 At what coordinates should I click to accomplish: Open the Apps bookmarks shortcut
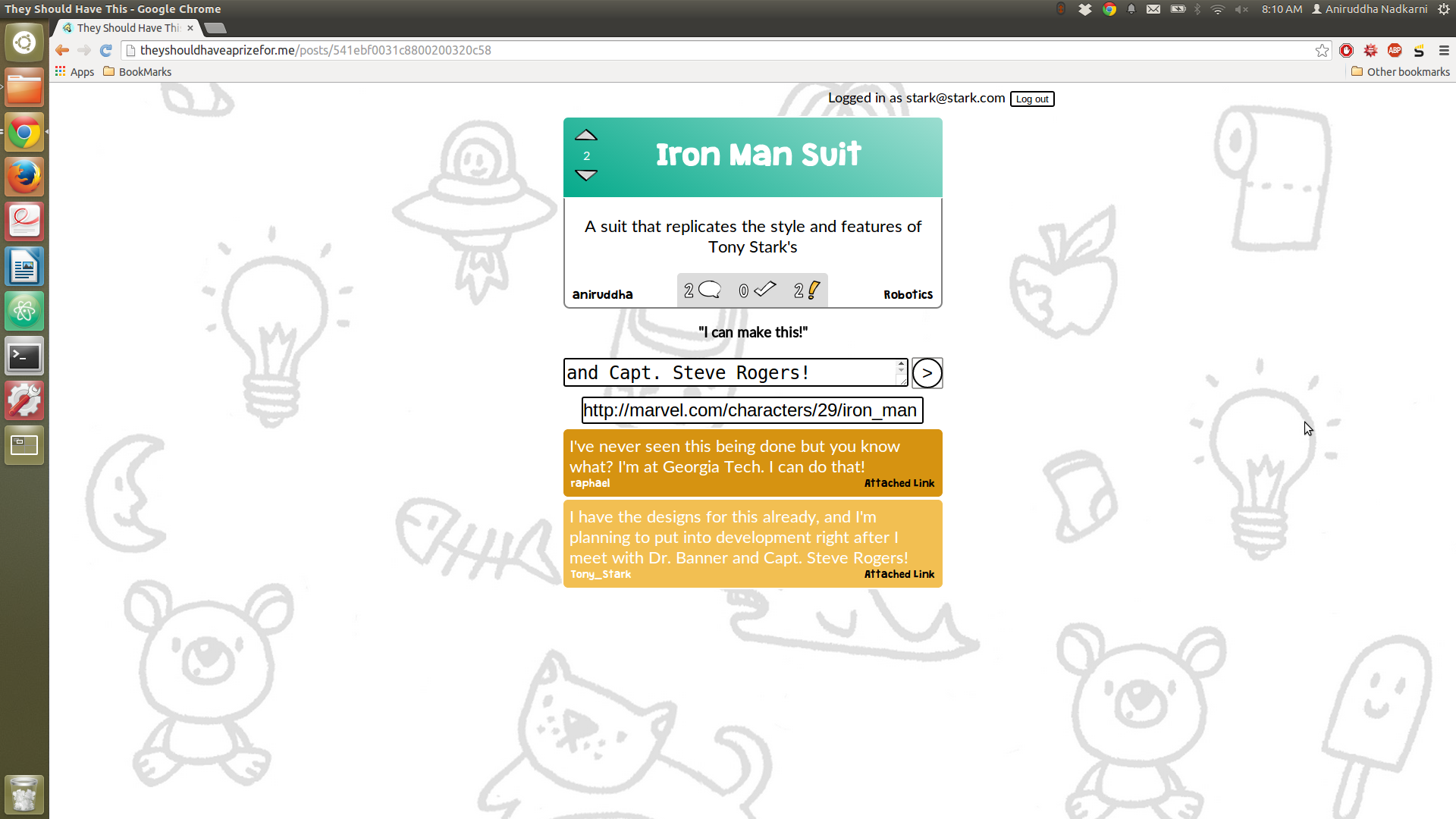[x=74, y=72]
